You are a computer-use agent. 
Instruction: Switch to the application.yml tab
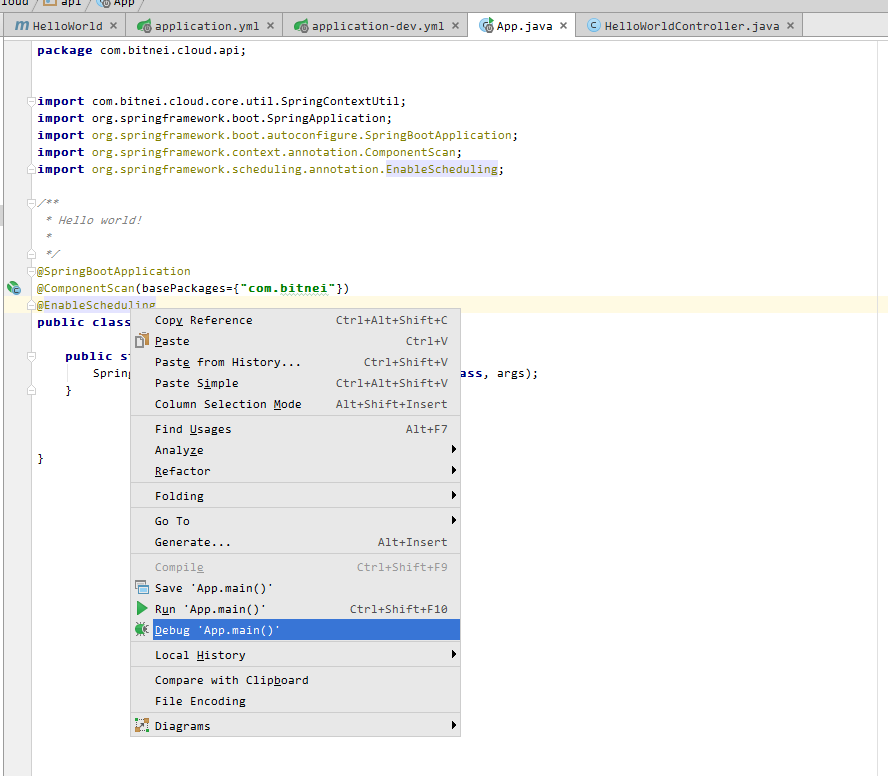[x=206, y=25]
